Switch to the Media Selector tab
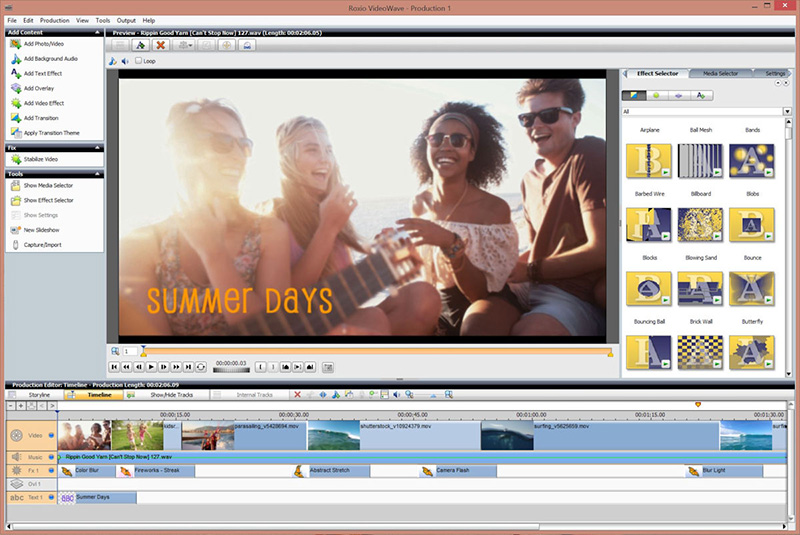The width and height of the screenshot is (800, 535). coord(720,73)
